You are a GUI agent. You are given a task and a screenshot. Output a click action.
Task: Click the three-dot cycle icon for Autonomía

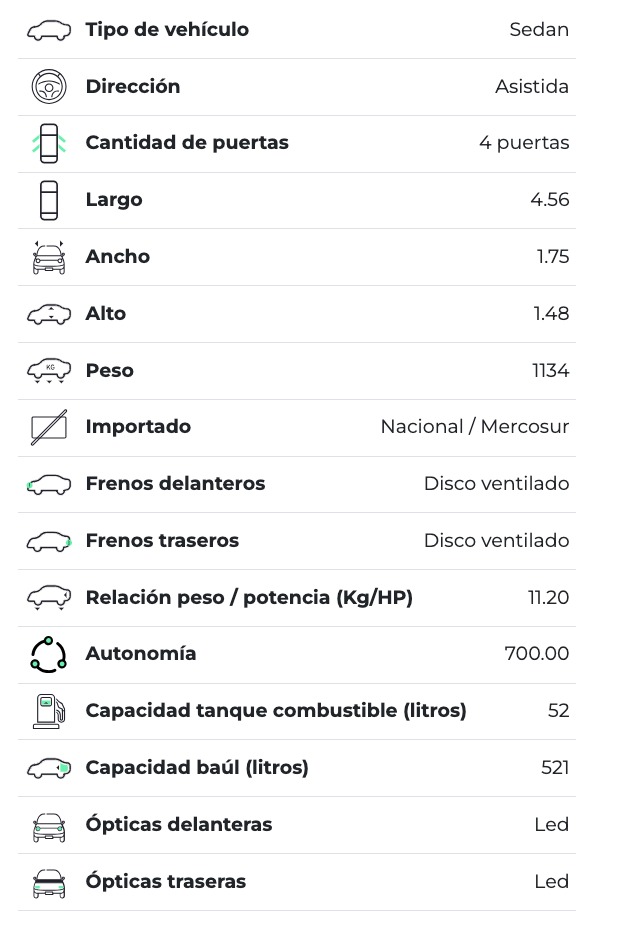click(48, 654)
